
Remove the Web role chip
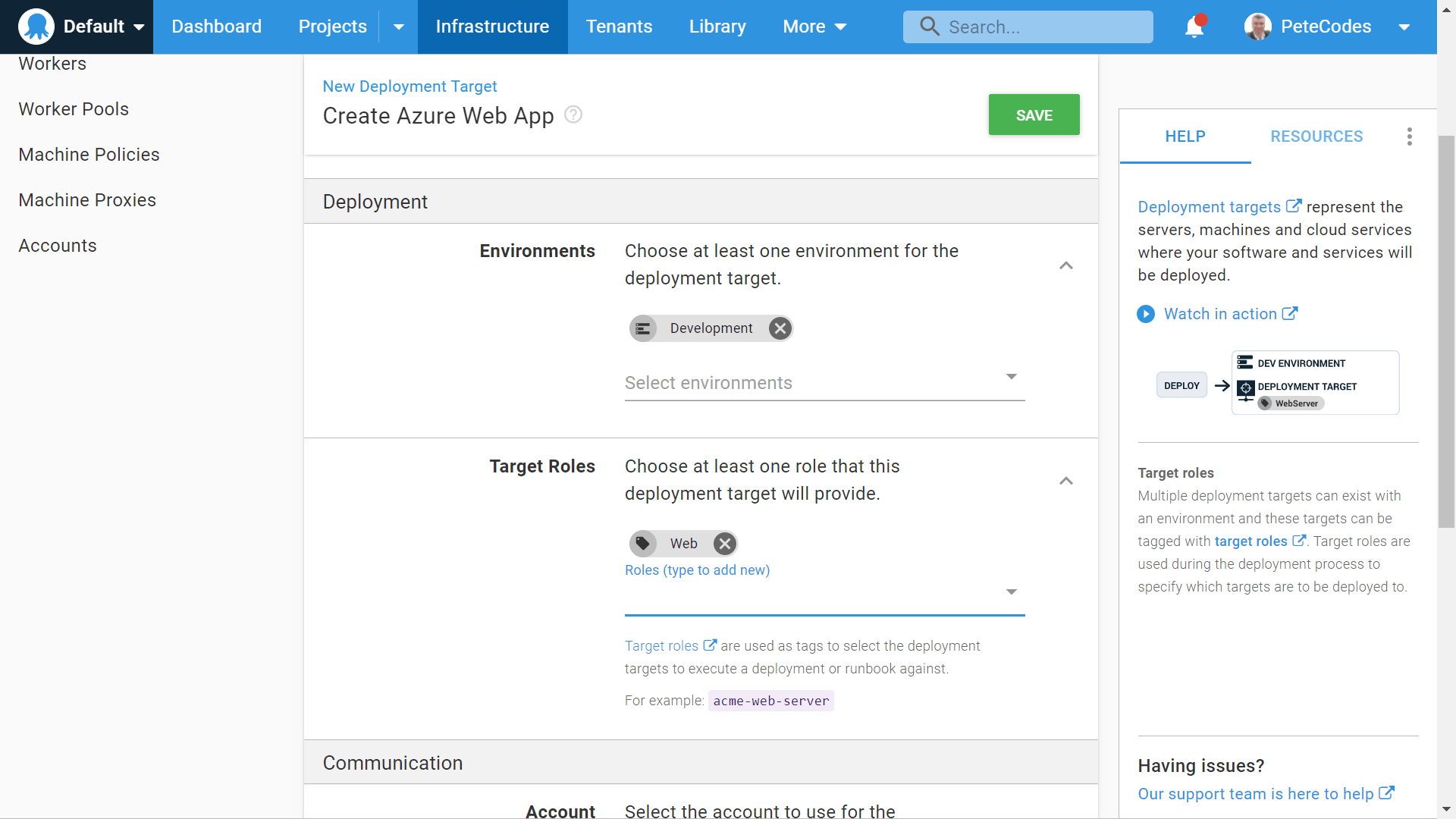(x=725, y=544)
